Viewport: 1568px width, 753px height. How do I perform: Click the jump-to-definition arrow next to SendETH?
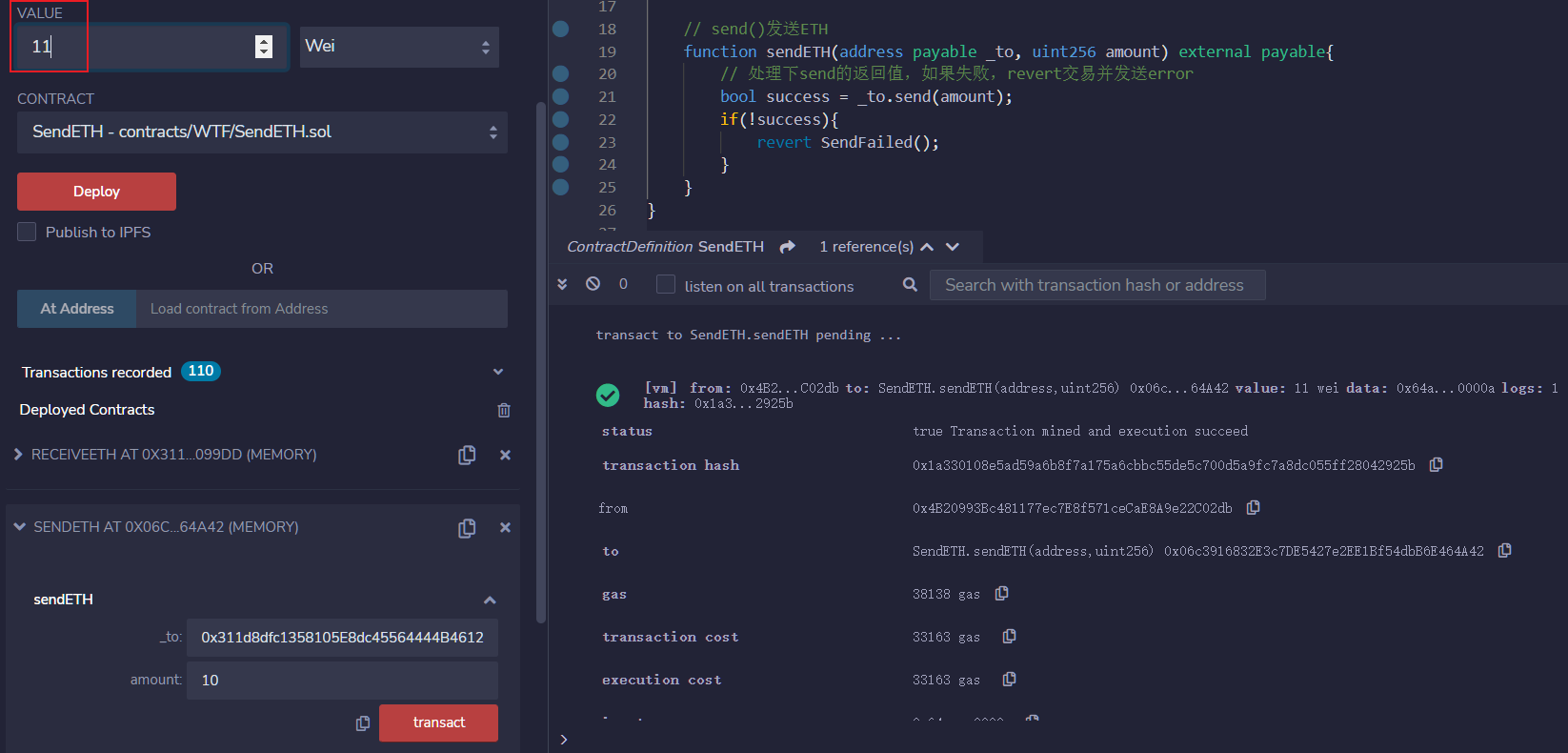[x=787, y=247]
